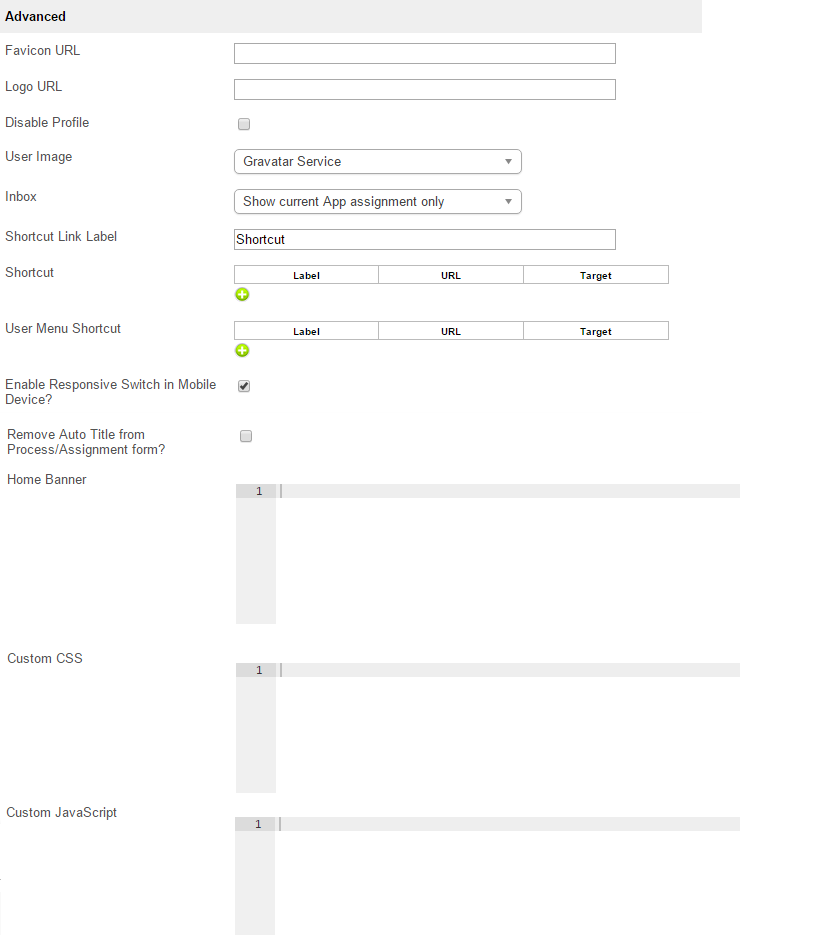Image resolution: width=818 pixels, height=935 pixels.
Task: Add a new User Menu Shortcut row
Action: click(242, 350)
